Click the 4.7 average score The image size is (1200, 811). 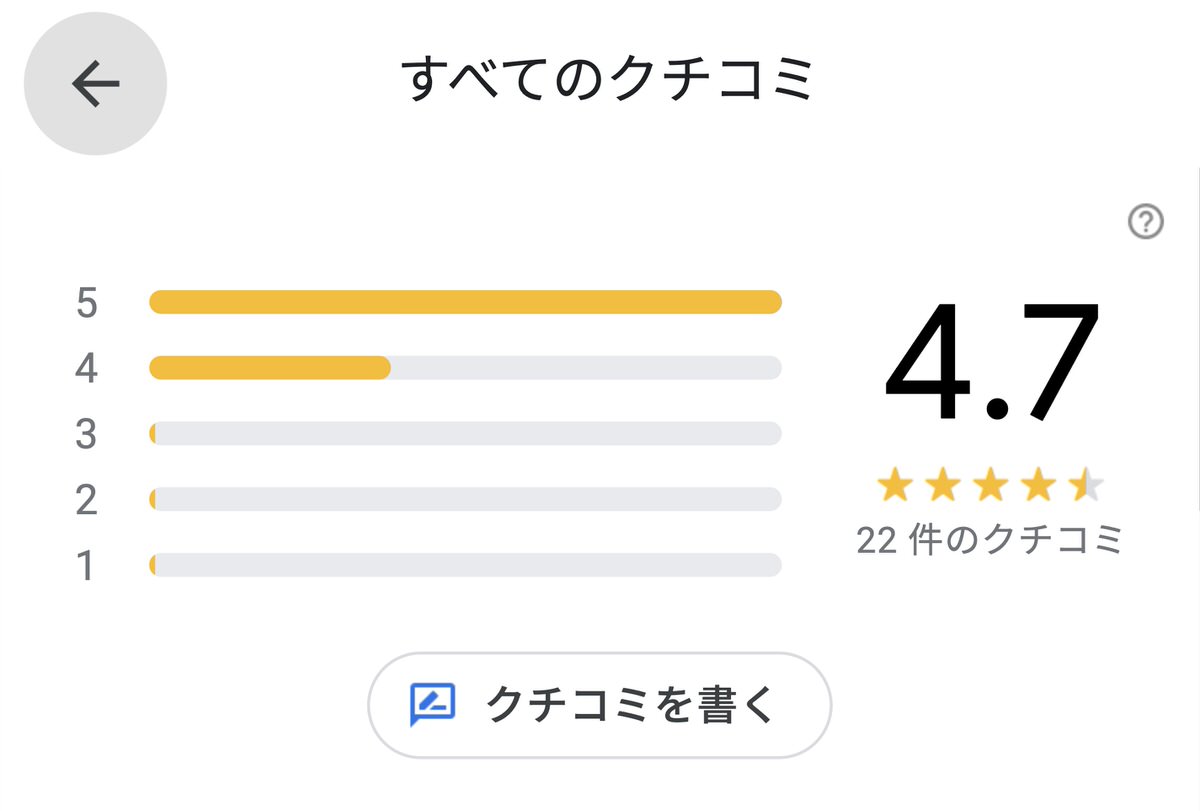[x=991, y=362]
